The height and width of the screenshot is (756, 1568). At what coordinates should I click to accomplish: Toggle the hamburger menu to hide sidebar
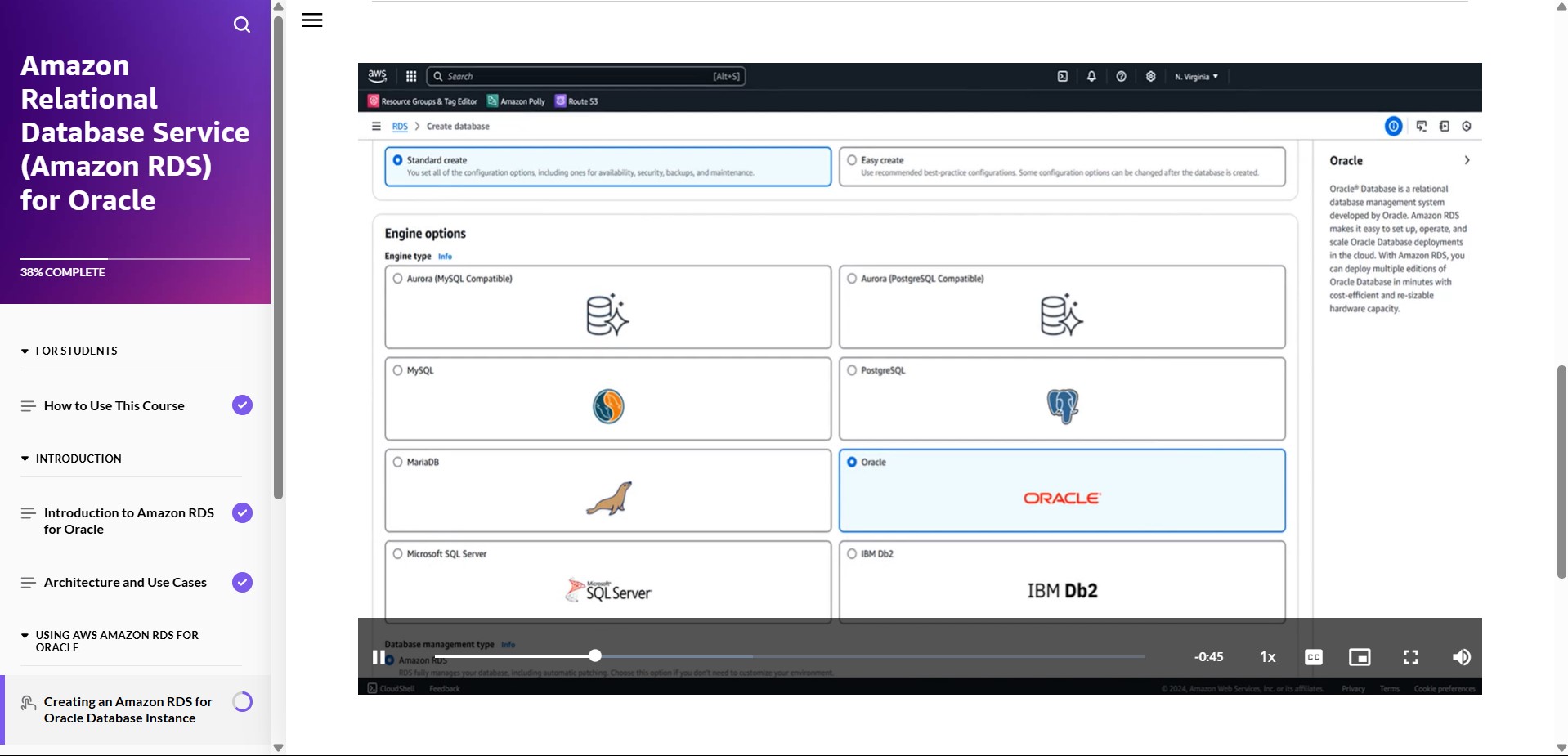[312, 20]
